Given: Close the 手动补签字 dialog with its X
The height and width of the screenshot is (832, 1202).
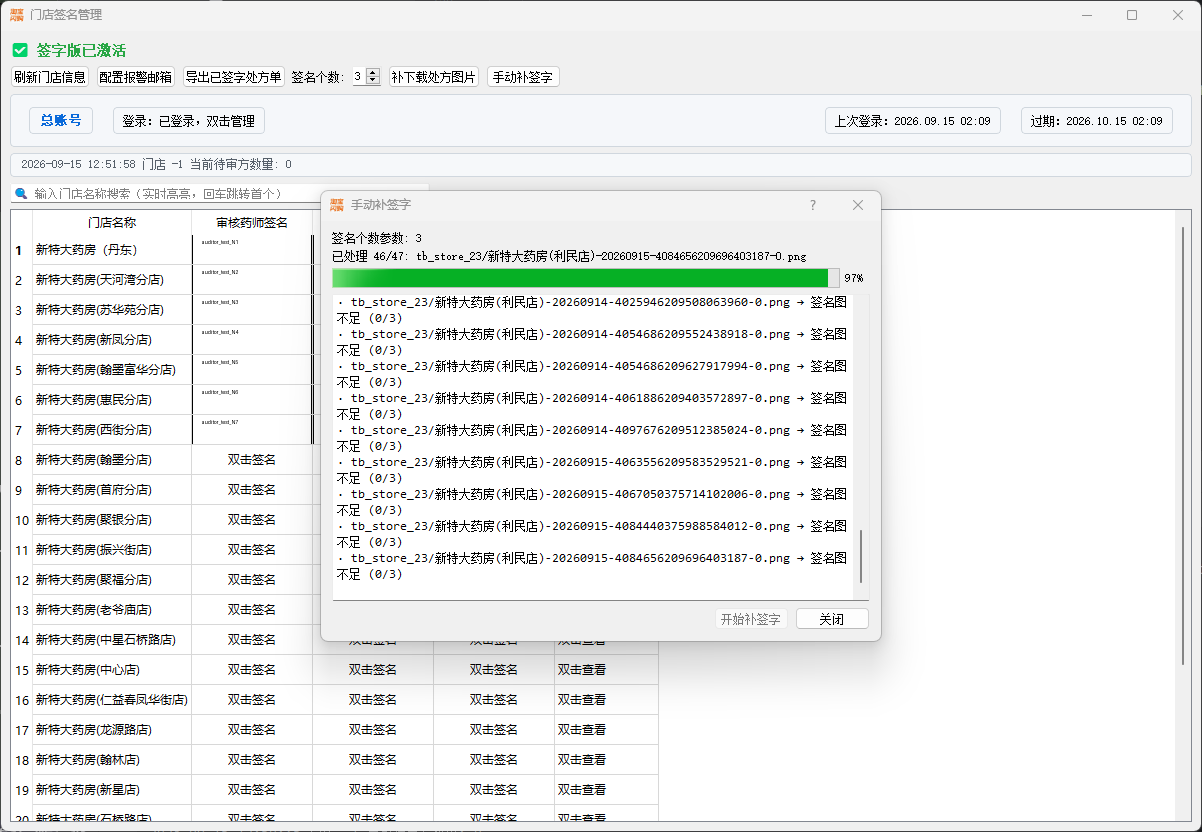Looking at the screenshot, I should (858, 205).
